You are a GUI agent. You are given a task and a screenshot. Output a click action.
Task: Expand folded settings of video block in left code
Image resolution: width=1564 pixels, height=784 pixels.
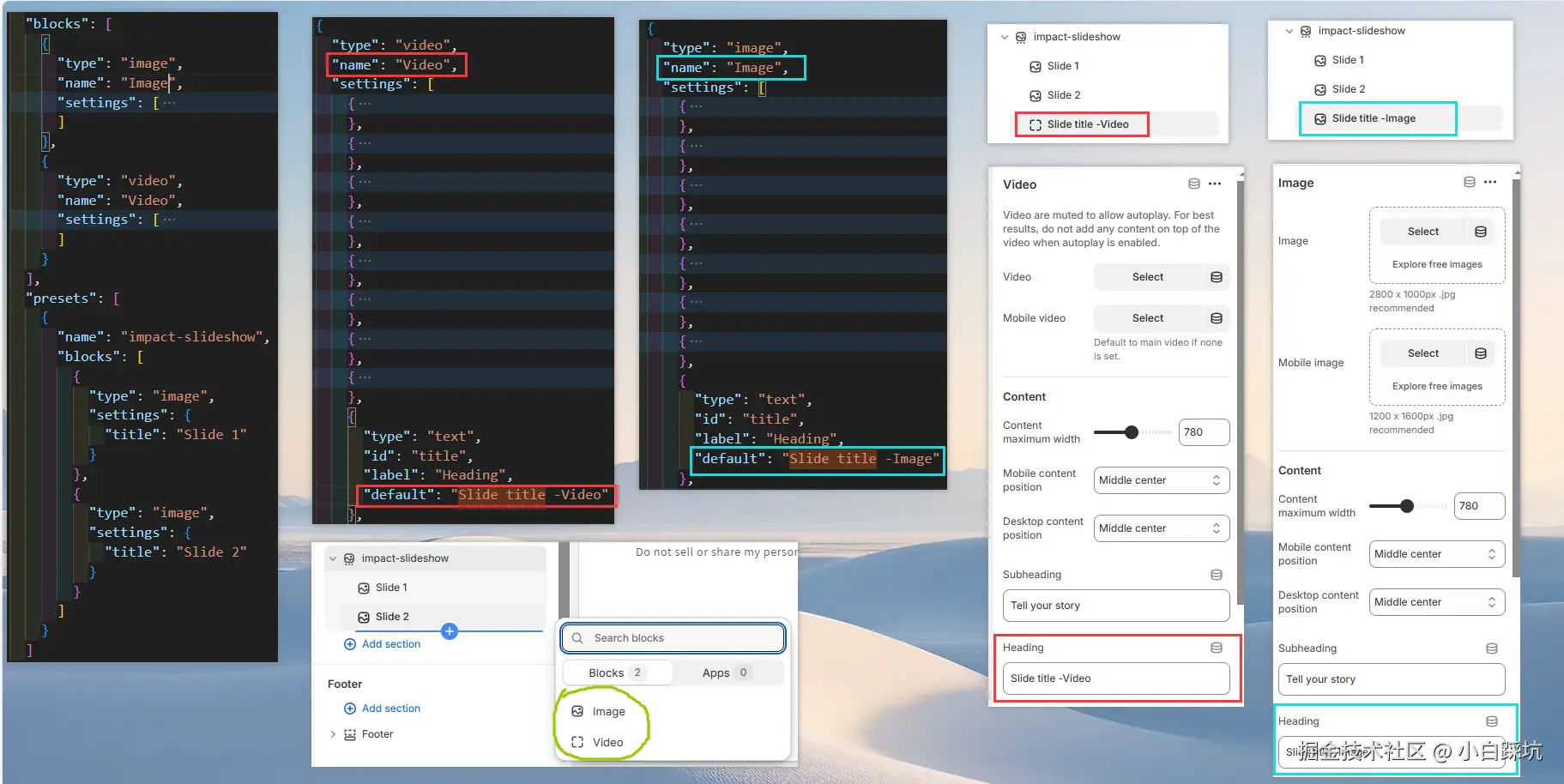coord(169,220)
